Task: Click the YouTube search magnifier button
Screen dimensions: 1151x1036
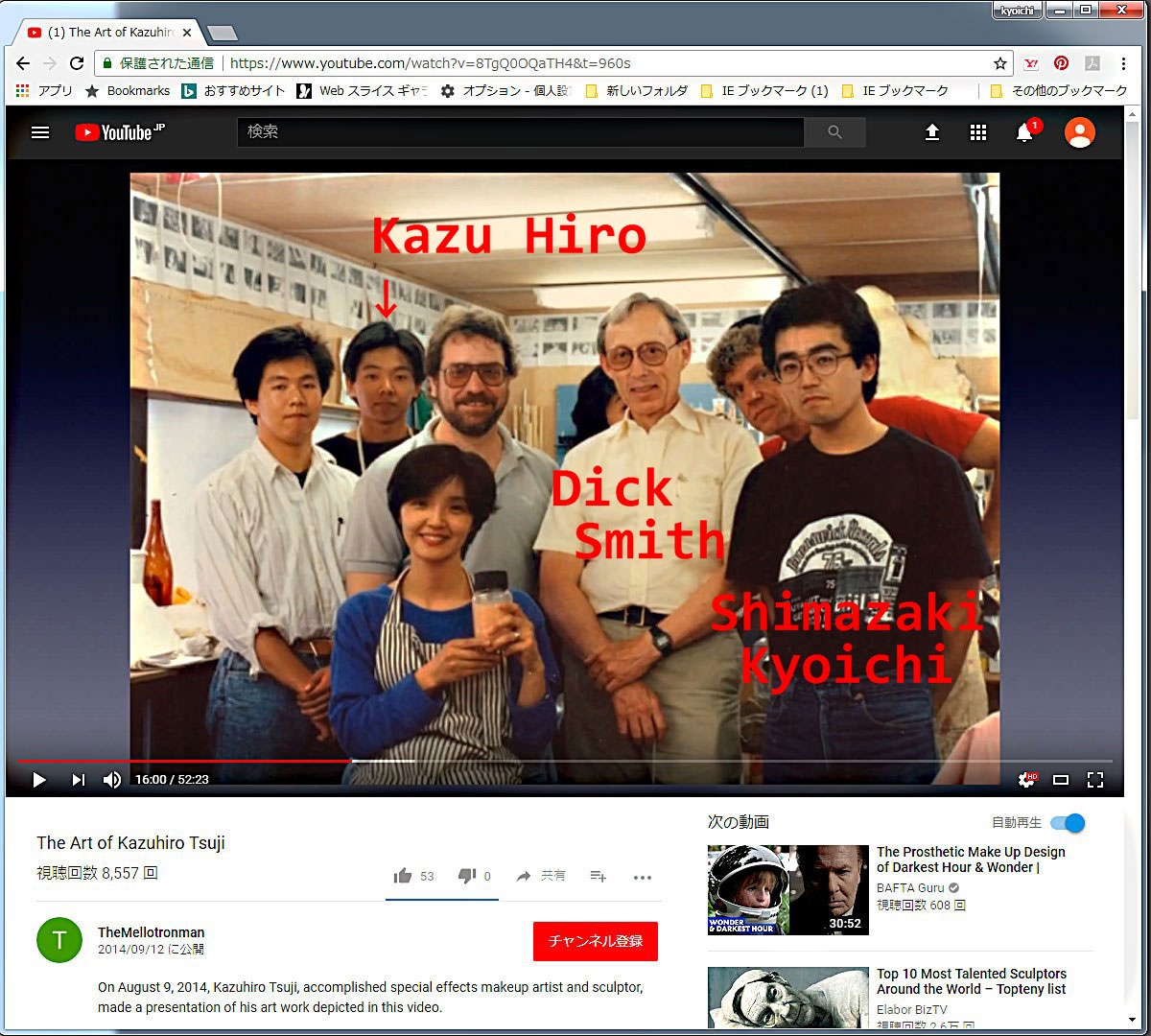Action: [x=834, y=132]
